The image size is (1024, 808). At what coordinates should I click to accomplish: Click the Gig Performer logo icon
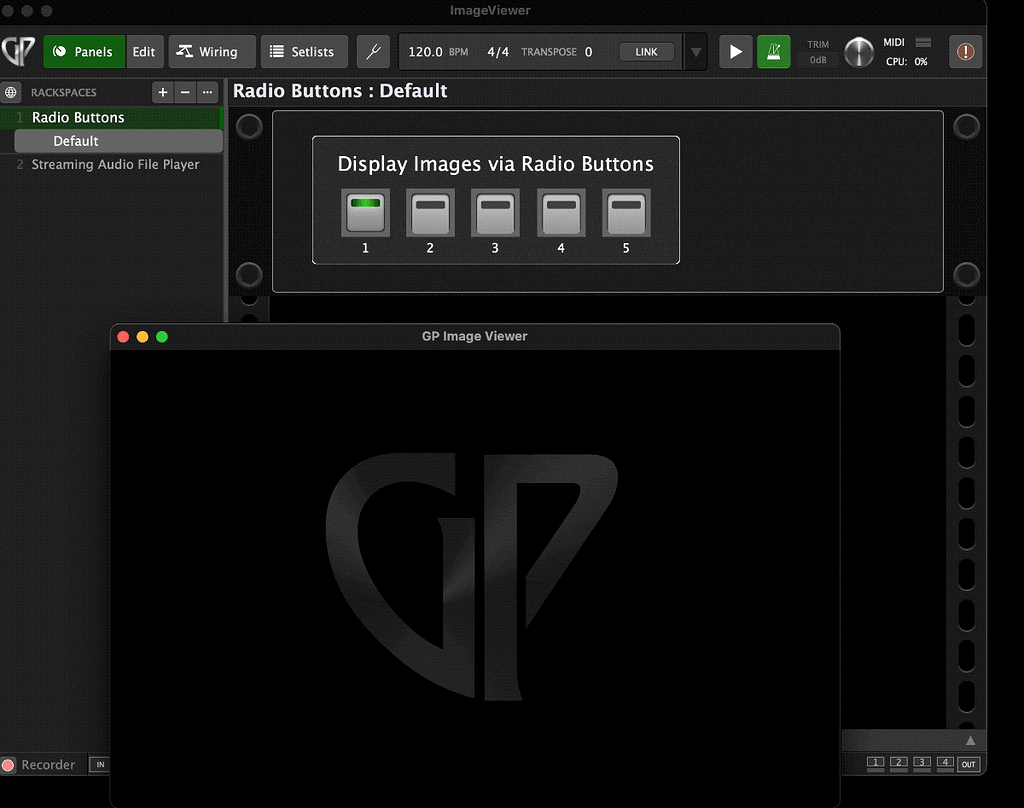(x=17, y=51)
